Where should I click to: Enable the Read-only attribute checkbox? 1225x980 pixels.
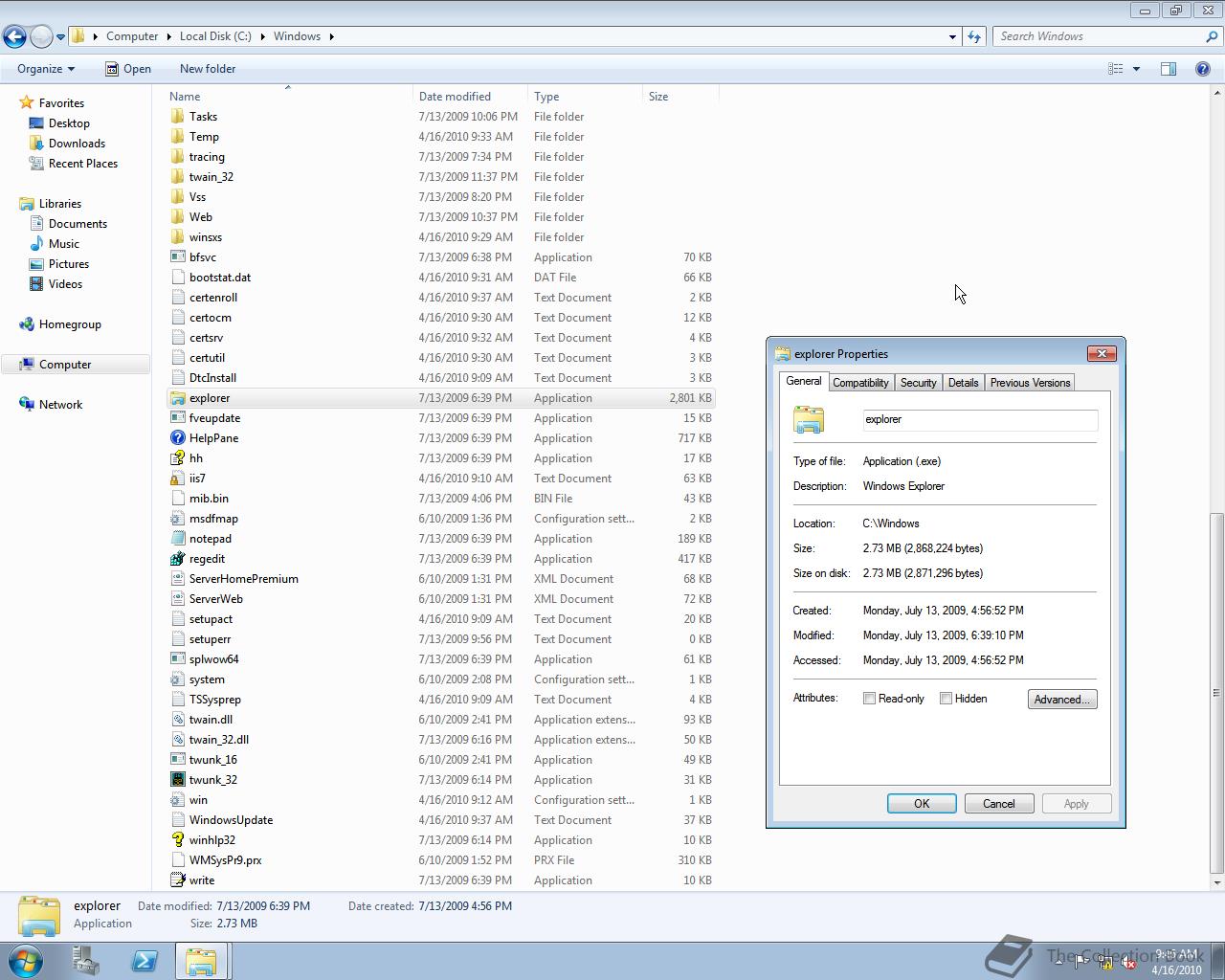[x=869, y=699]
